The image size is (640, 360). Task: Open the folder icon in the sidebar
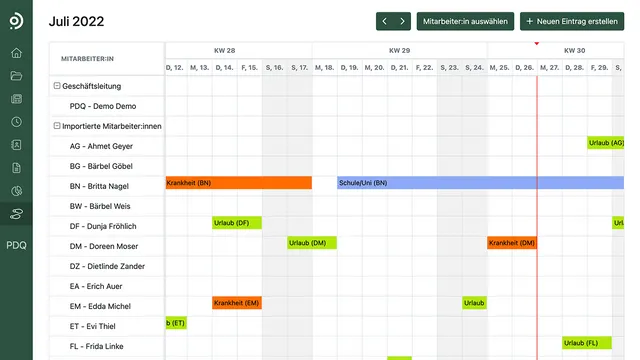click(16, 76)
